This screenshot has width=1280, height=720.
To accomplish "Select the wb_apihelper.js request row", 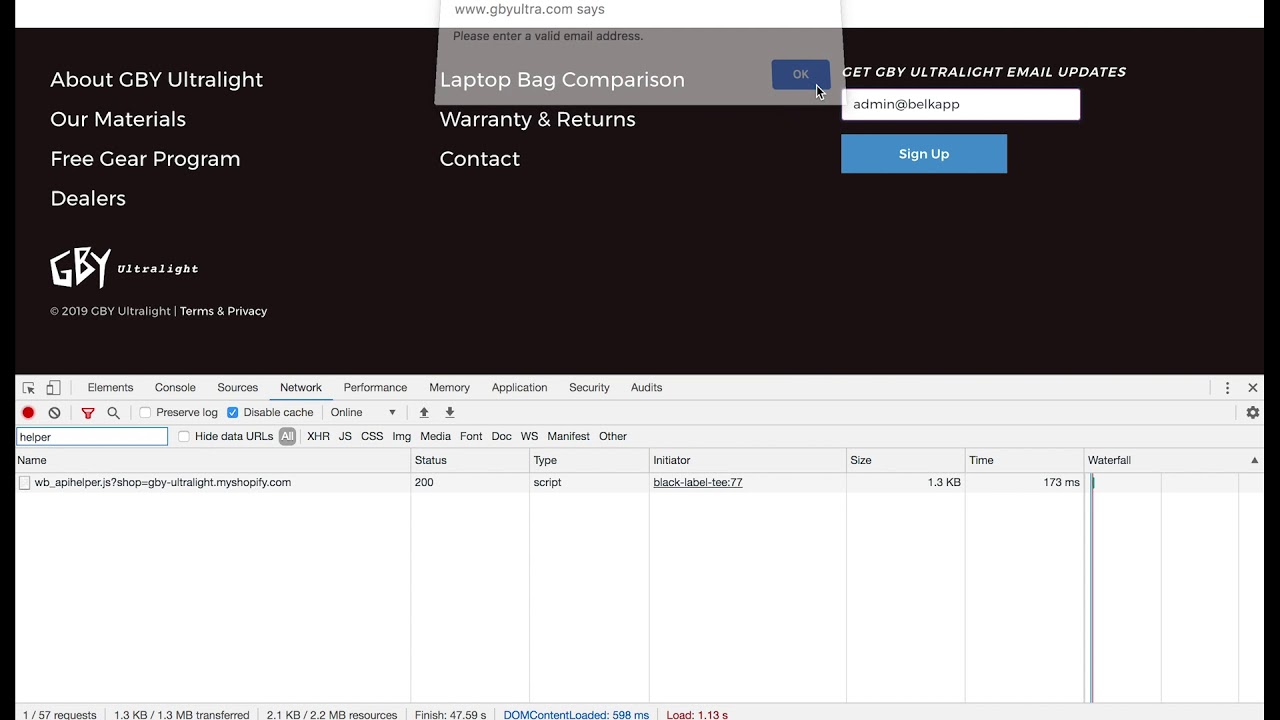I will pyautogui.click(x=640, y=482).
